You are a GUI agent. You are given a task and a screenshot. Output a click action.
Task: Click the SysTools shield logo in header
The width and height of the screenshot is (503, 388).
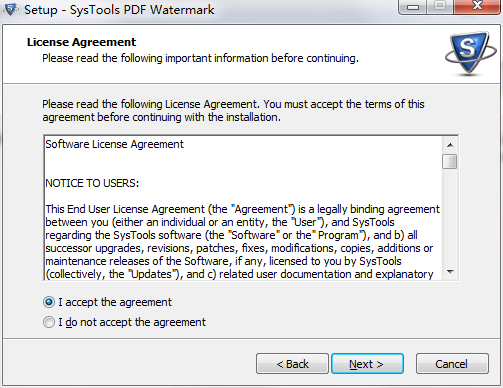[x=471, y=52]
